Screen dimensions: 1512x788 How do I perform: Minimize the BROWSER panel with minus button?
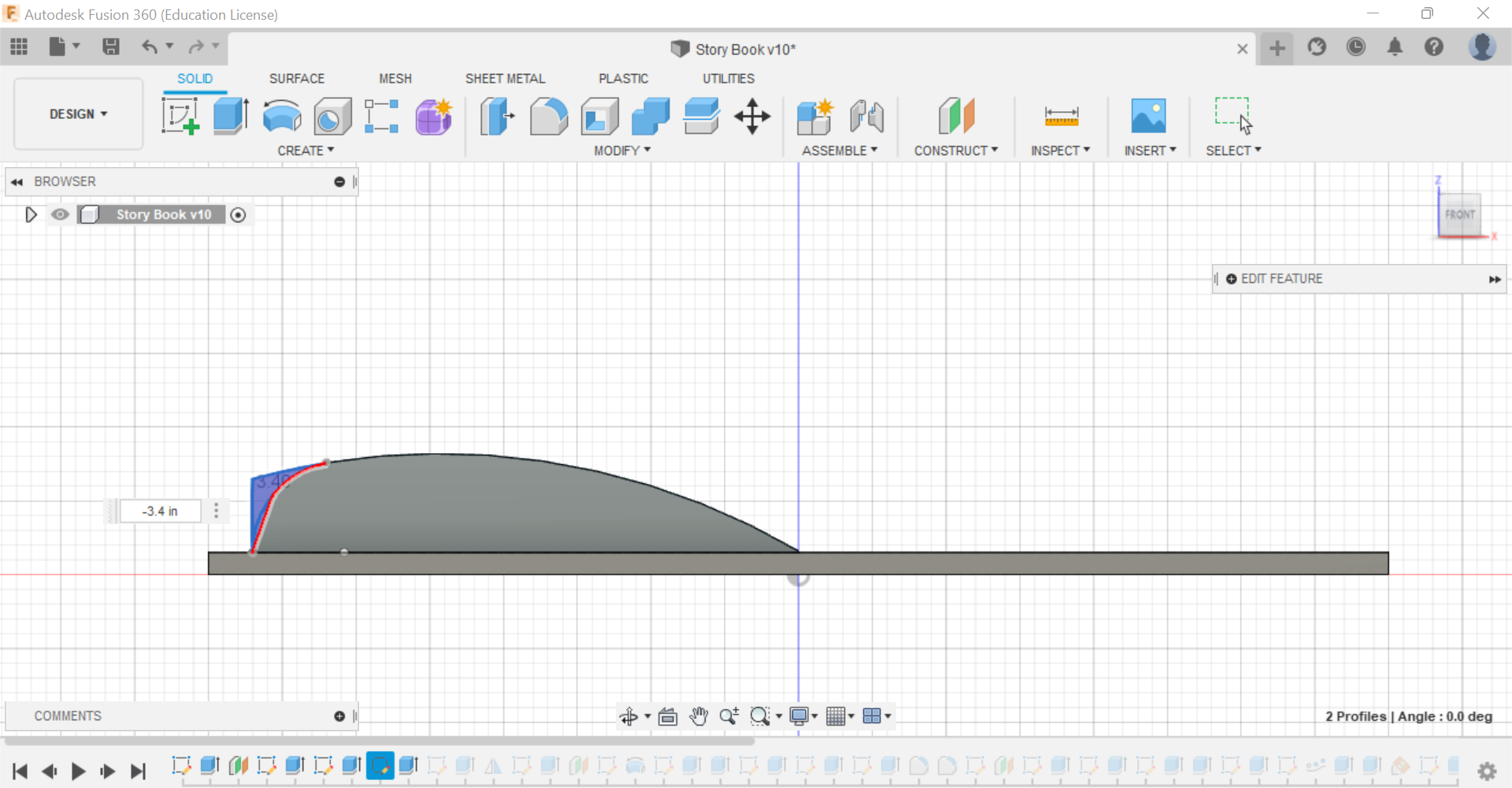click(x=339, y=182)
